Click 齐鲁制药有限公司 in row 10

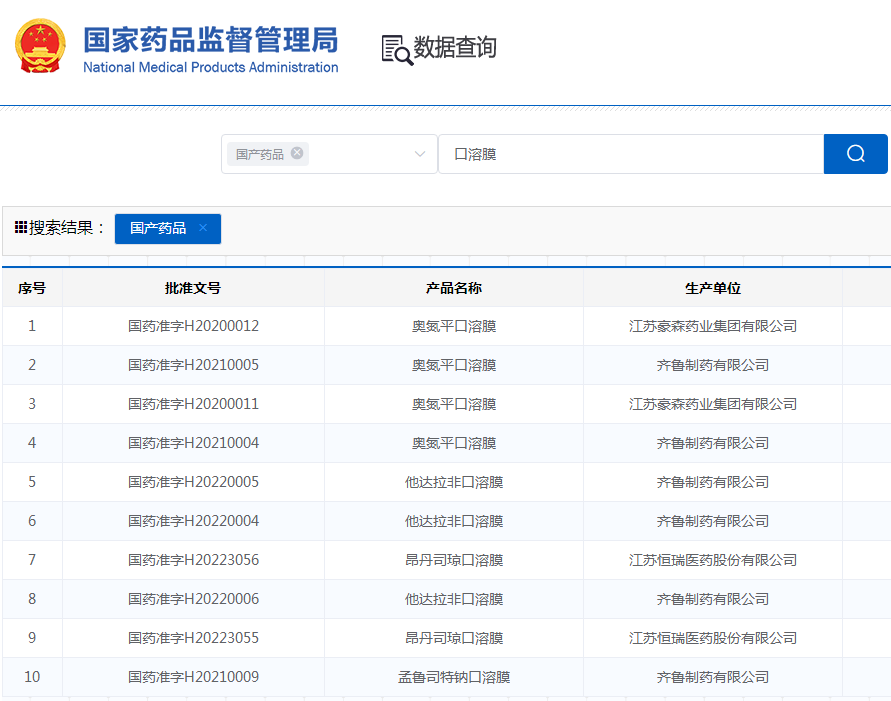click(x=713, y=677)
